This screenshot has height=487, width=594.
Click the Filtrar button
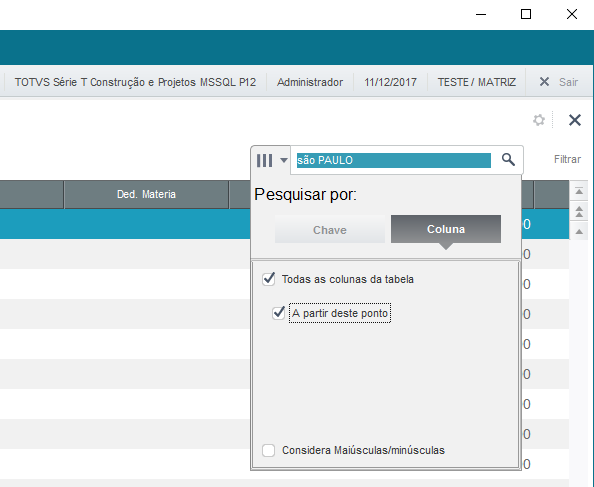pyautogui.click(x=567, y=159)
